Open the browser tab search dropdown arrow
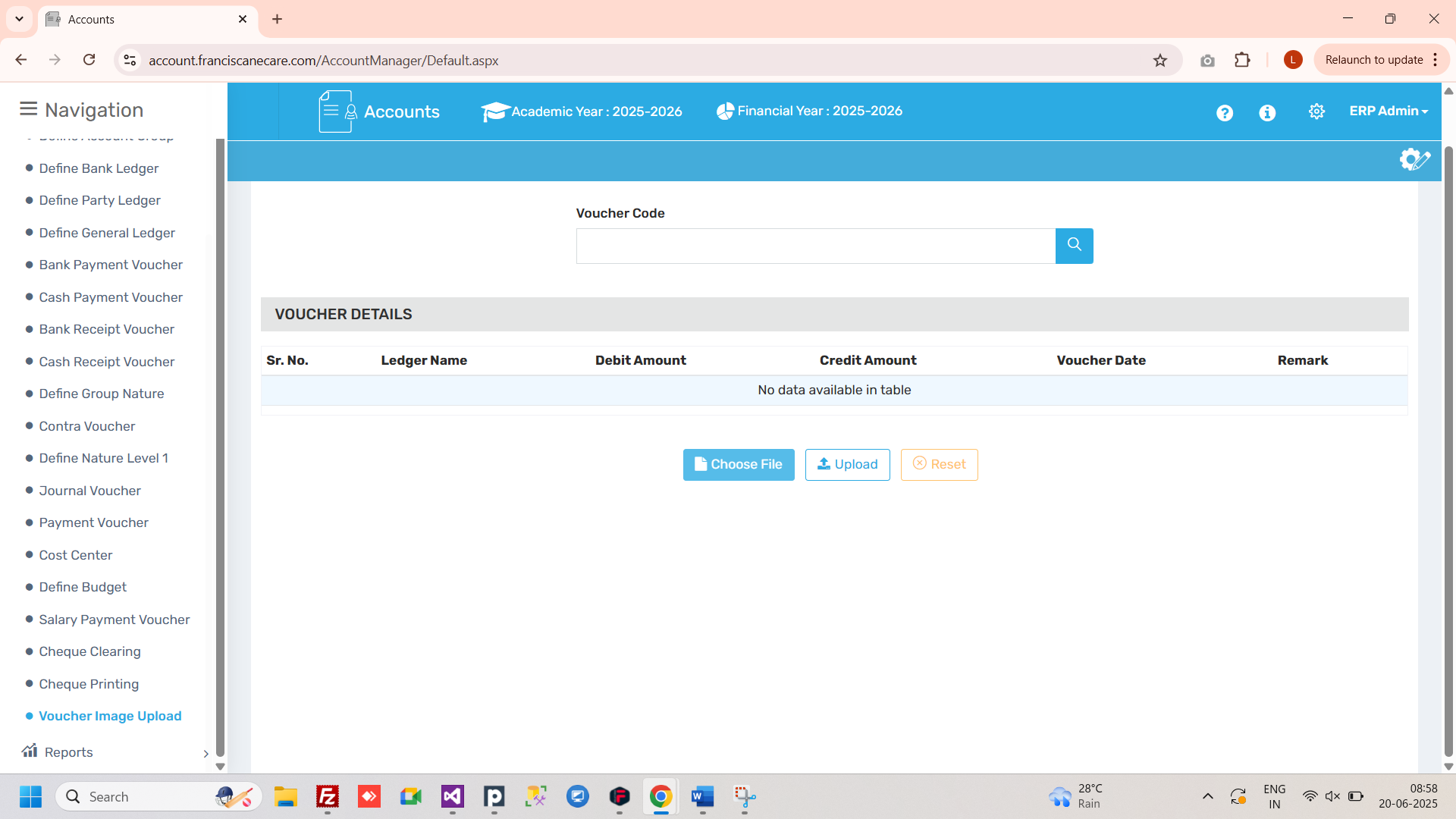 tap(19, 19)
